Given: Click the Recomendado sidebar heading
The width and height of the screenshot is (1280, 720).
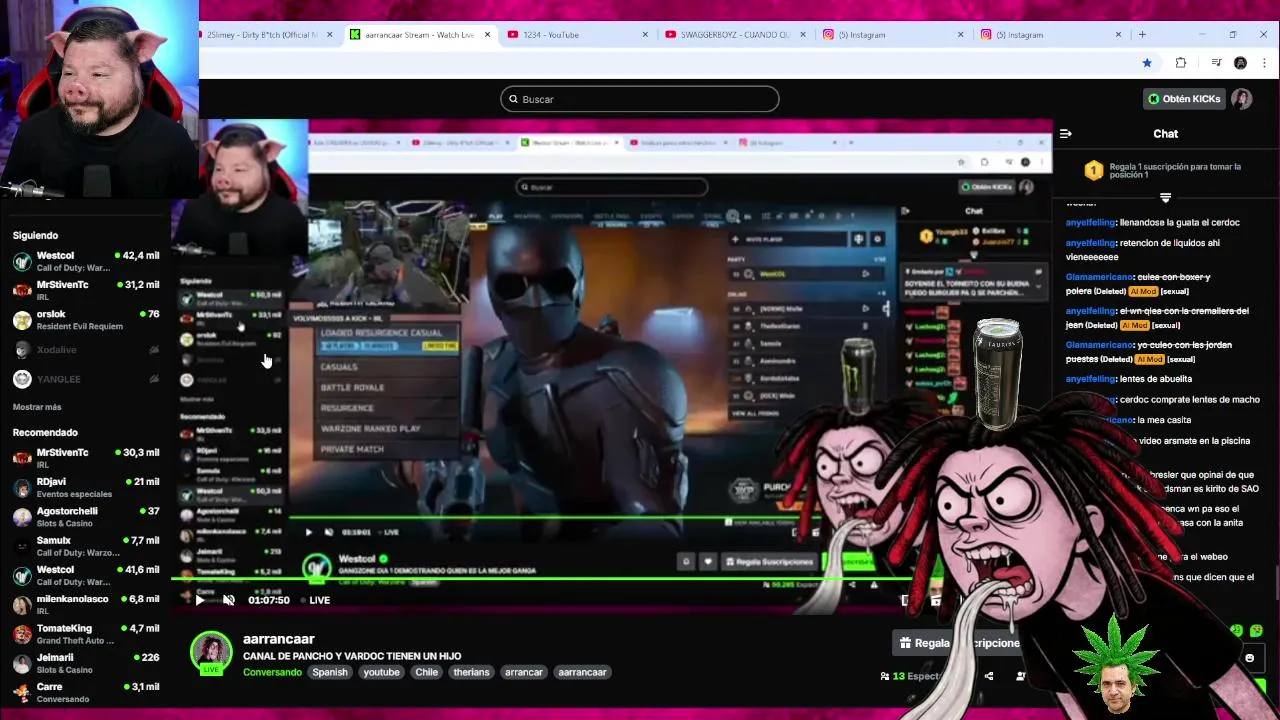Looking at the screenshot, I should 45,432.
